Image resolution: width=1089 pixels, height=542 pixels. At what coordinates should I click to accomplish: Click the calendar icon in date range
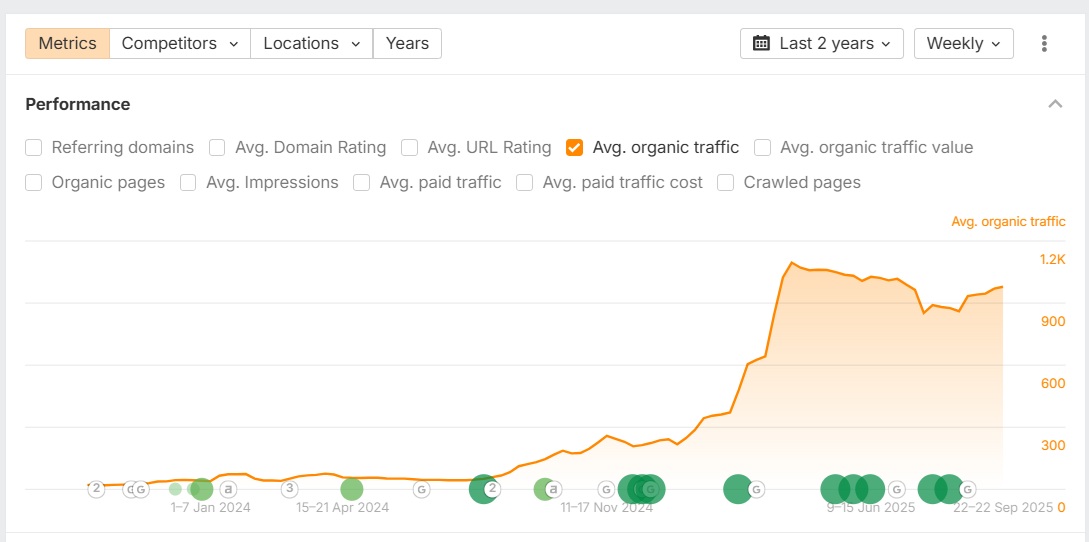761,44
